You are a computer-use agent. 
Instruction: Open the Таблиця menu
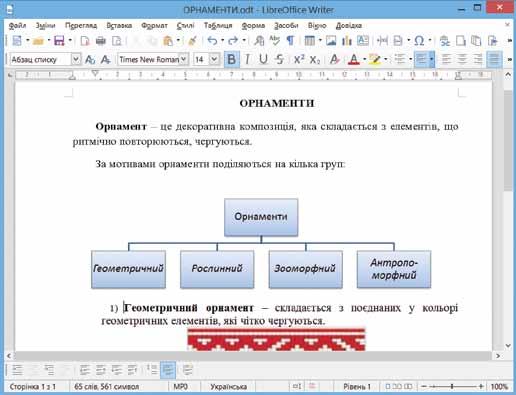pos(218,25)
